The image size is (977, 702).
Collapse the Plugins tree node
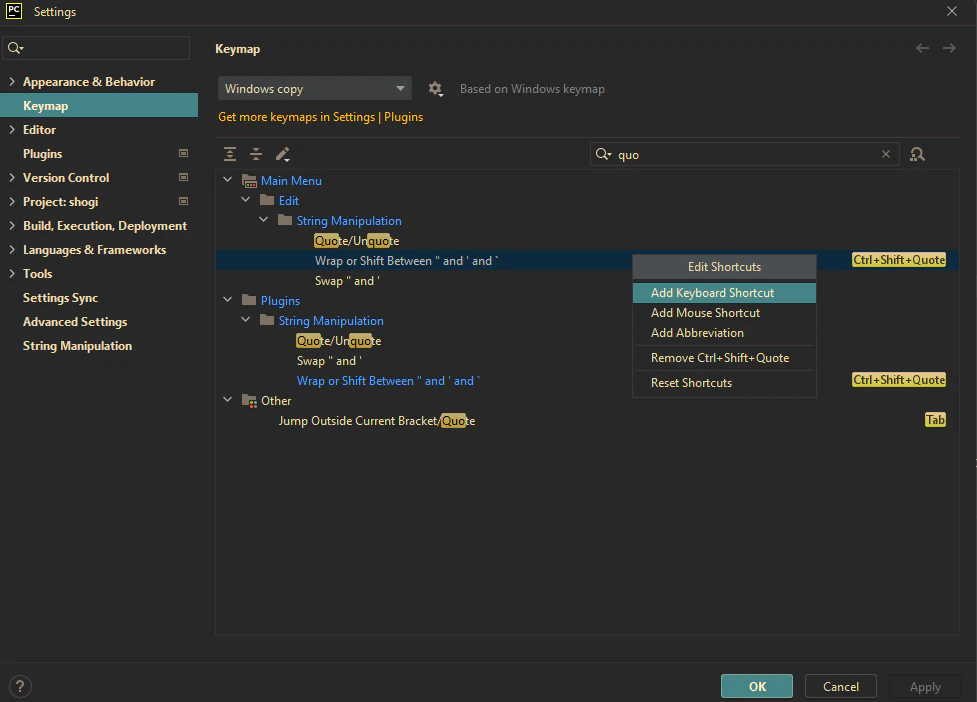click(x=227, y=300)
